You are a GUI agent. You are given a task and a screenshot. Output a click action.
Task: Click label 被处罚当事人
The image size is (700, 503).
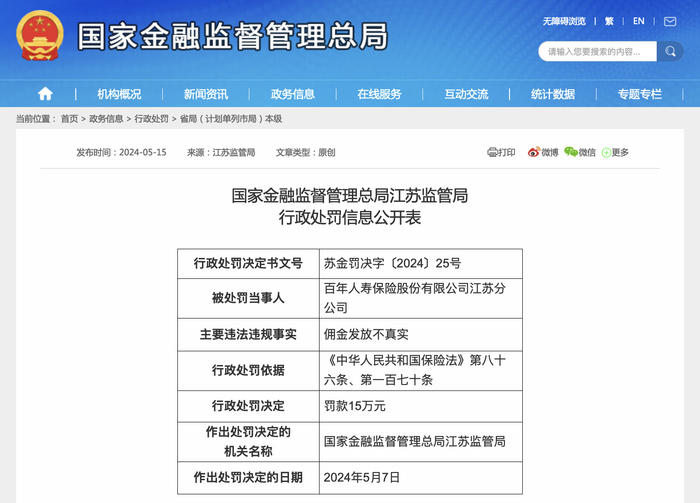[248, 299]
